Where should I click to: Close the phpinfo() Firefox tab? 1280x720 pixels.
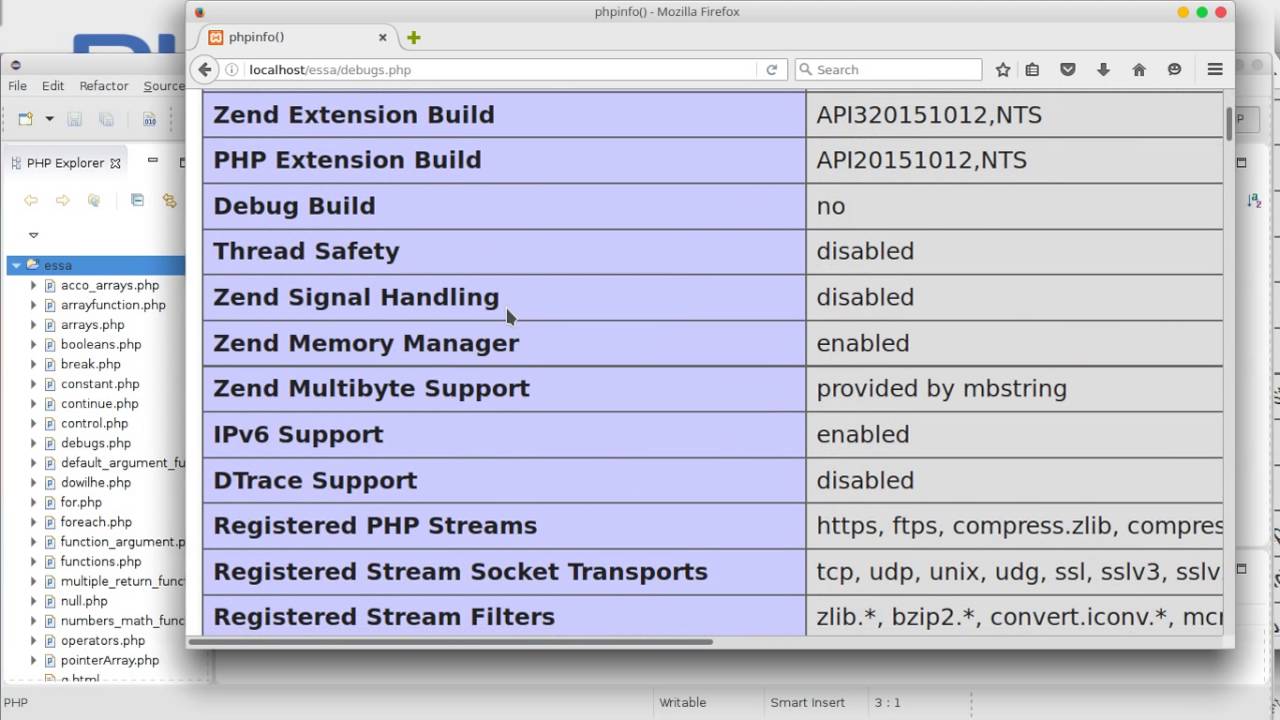click(382, 37)
